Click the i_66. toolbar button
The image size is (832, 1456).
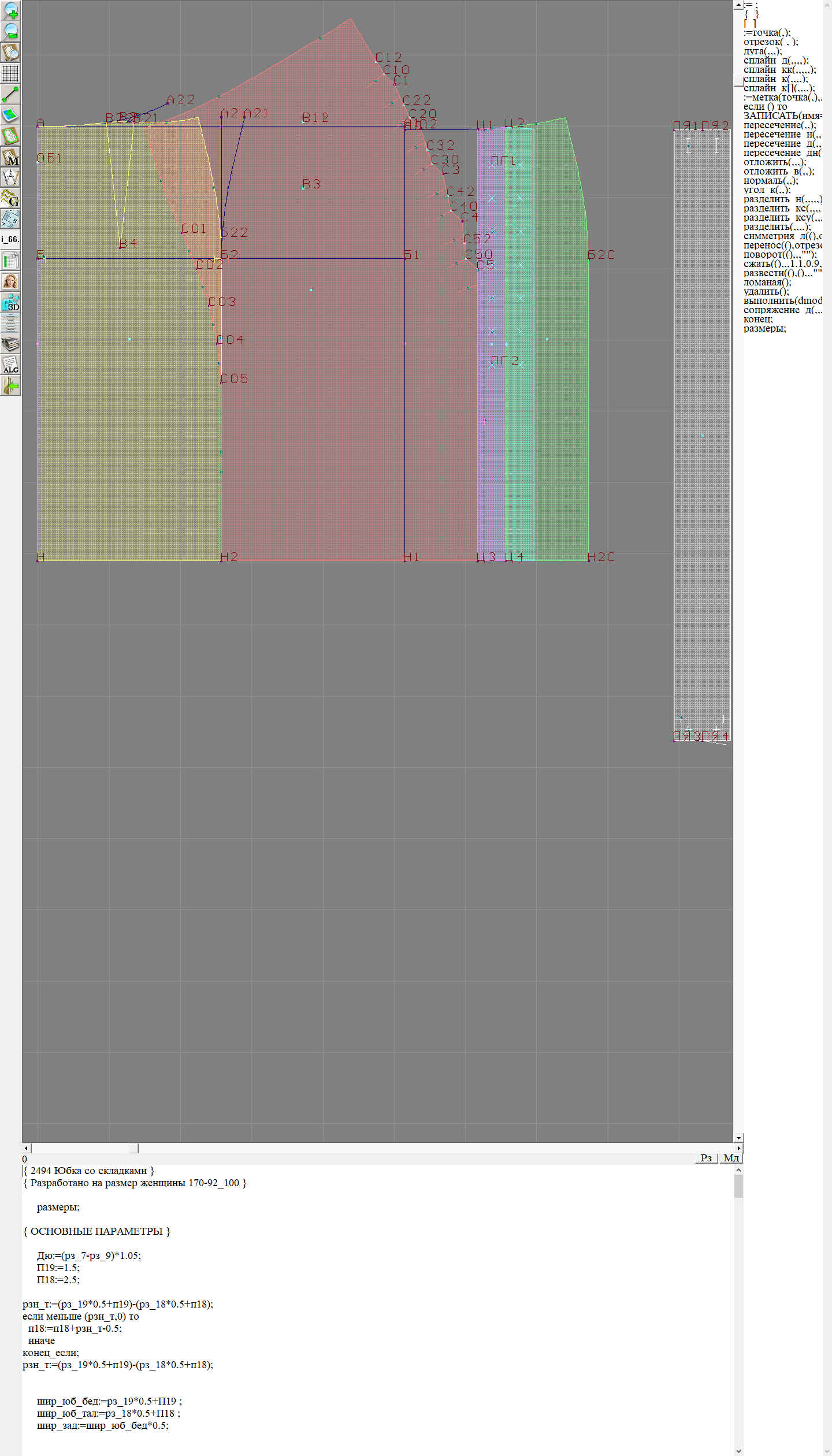tap(10, 239)
